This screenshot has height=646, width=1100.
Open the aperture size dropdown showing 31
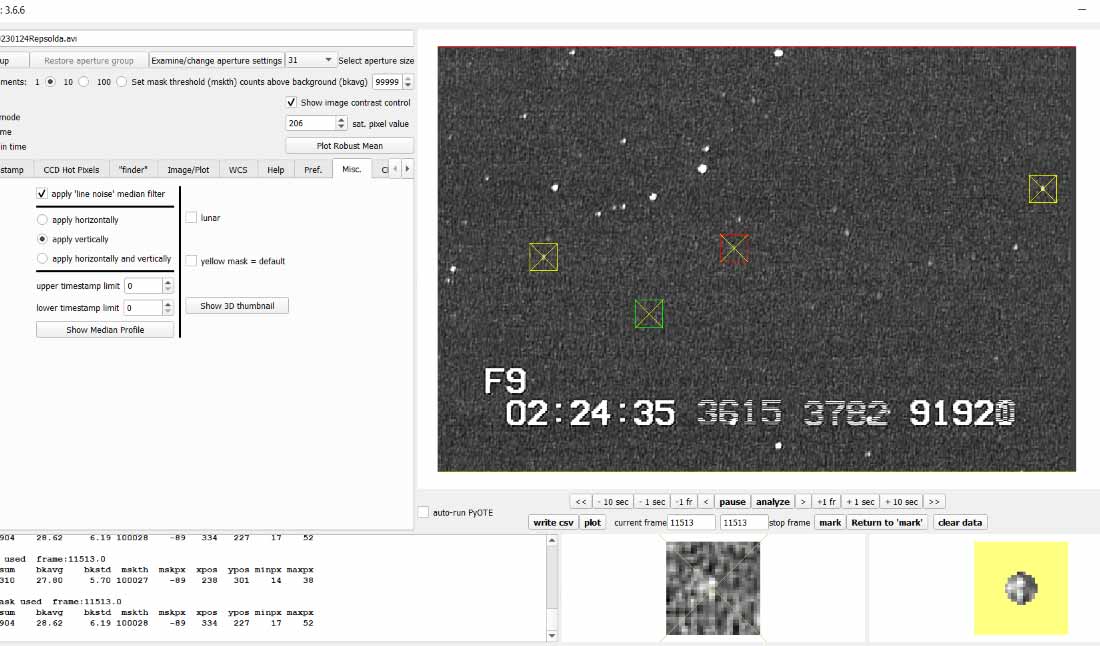click(309, 60)
